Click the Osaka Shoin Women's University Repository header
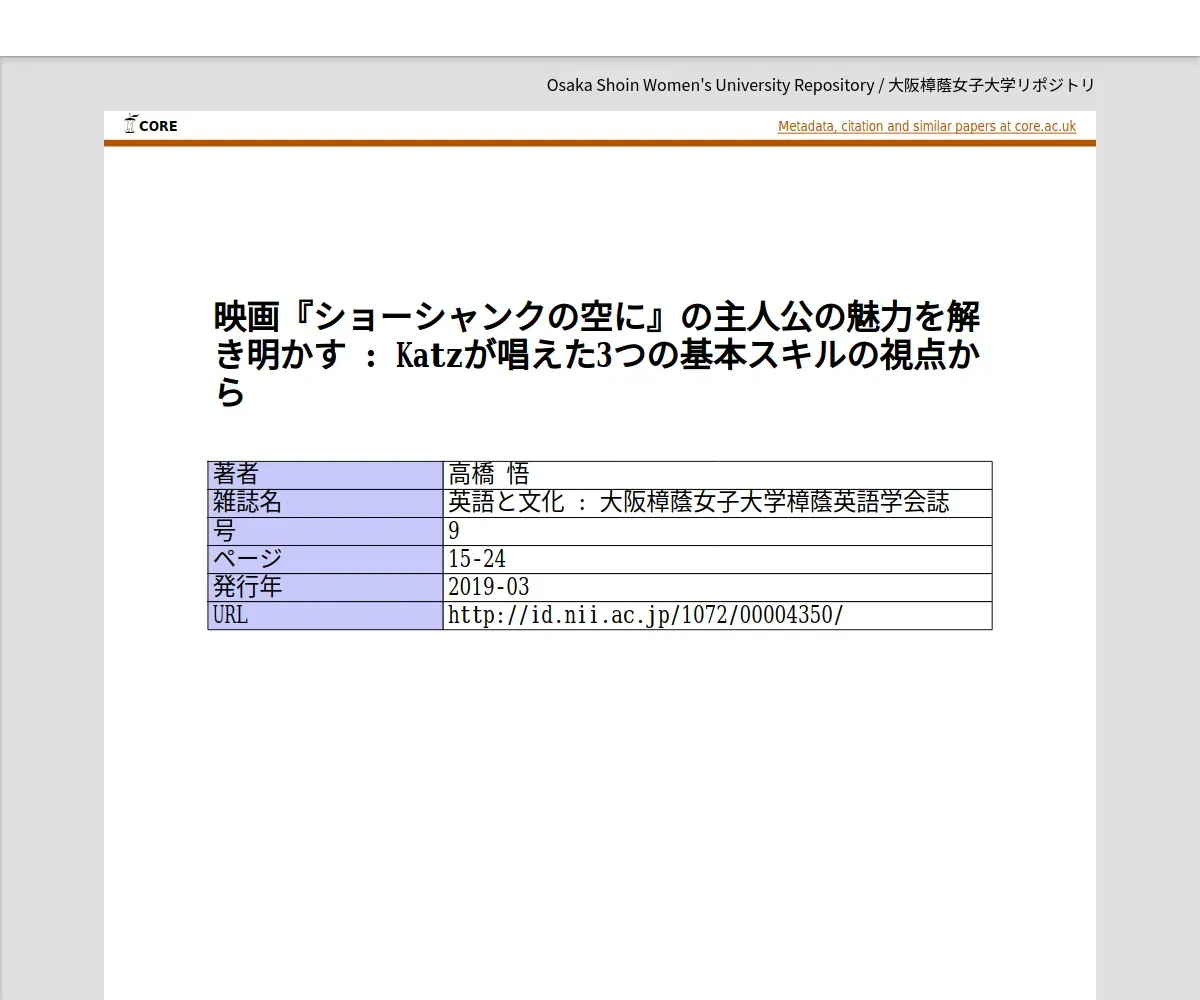Viewport: 1200px width, 1000px height. (820, 85)
